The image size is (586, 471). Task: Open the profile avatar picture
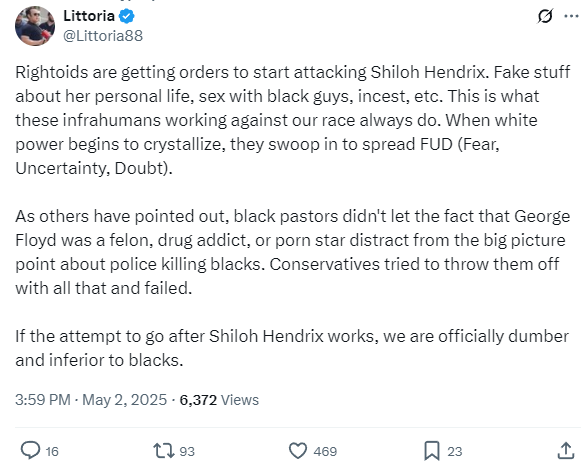(35, 26)
